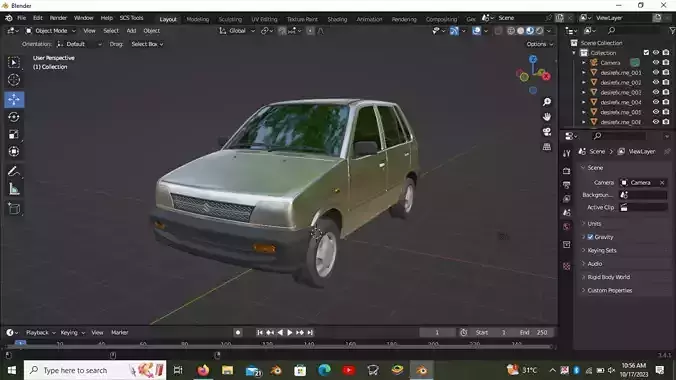Expand the Rigid Body World panel
Viewport: 676px width, 380px height.
(x=608, y=277)
